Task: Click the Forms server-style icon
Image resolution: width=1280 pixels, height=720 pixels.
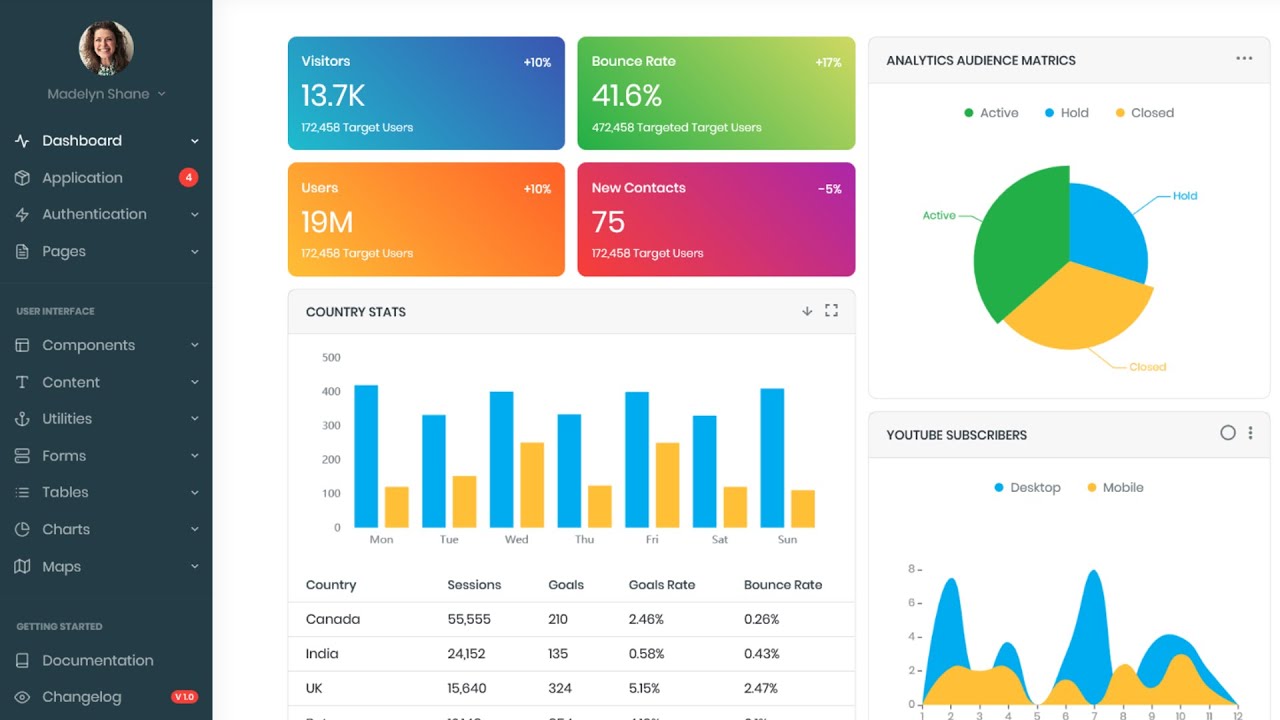Action: click(22, 456)
